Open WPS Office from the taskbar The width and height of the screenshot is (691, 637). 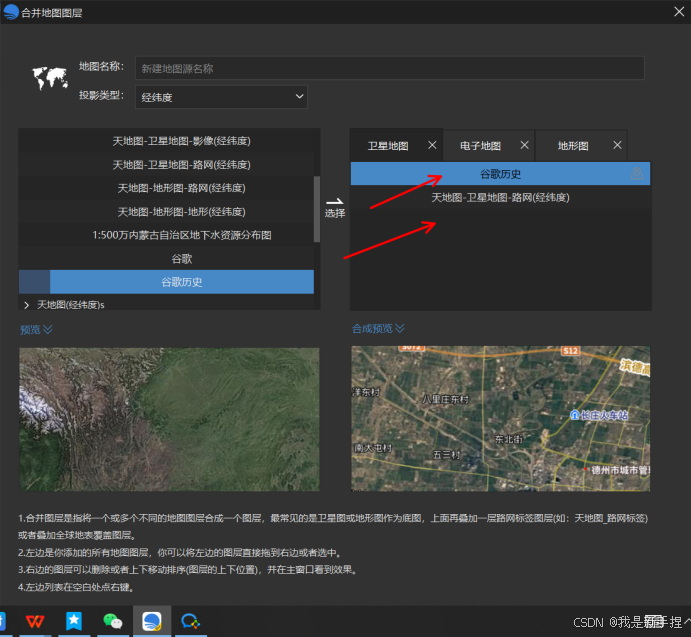pyautogui.click(x=35, y=621)
